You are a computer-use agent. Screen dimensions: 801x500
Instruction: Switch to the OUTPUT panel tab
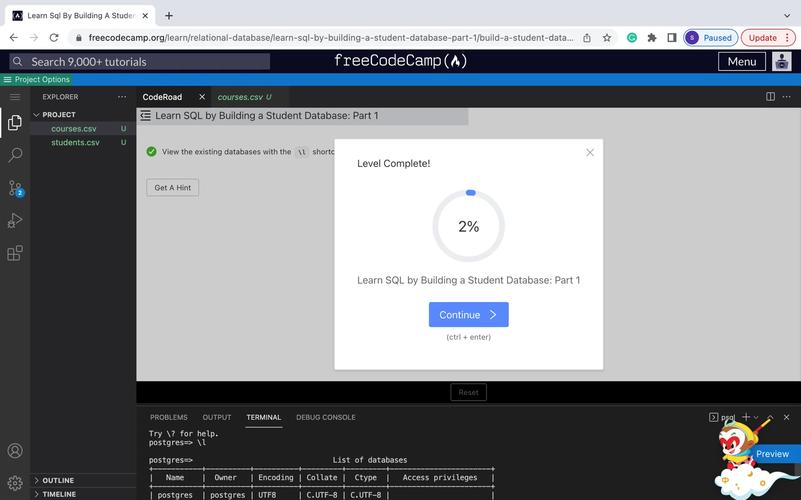pyautogui.click(x=217, y=417)
